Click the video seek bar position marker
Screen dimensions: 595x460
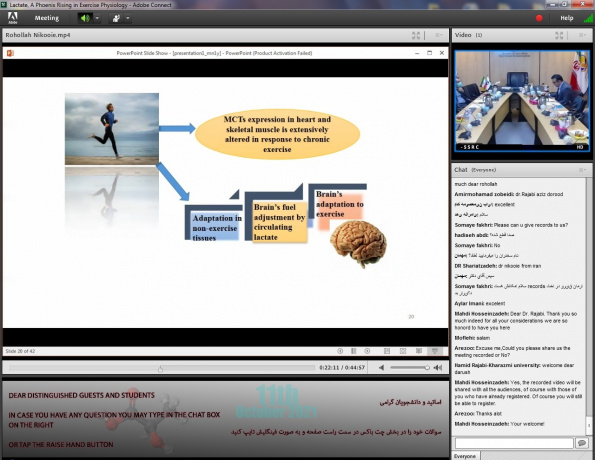[x=161, y=369]
